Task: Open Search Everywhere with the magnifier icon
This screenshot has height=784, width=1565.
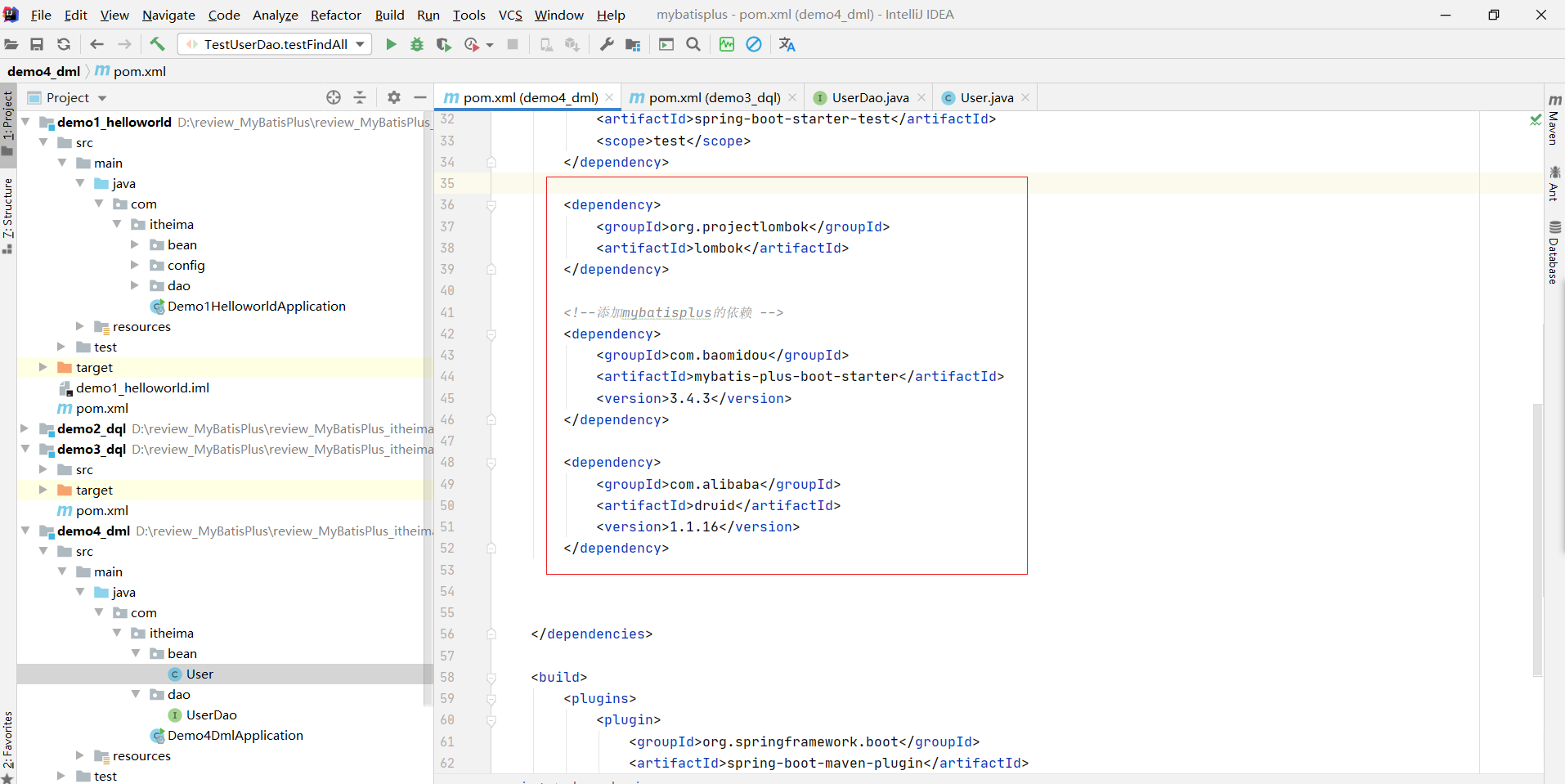Action: tap(693, 44)
